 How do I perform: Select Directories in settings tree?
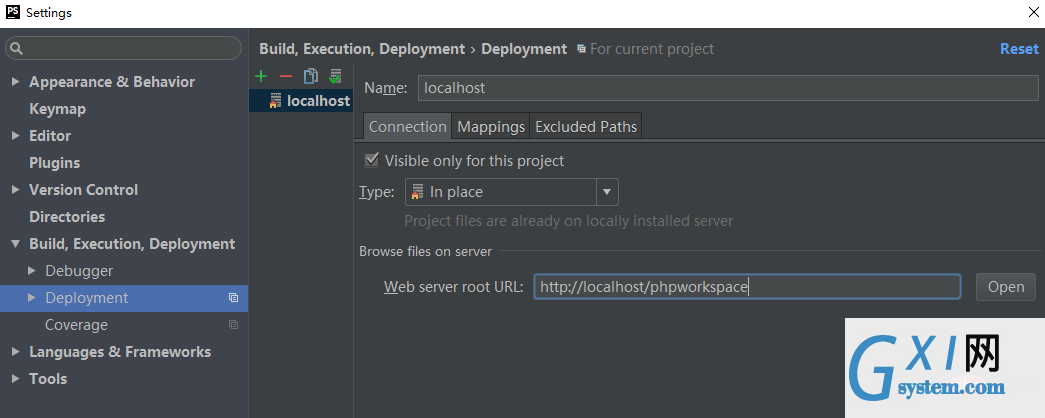click(x=67, y=217)
